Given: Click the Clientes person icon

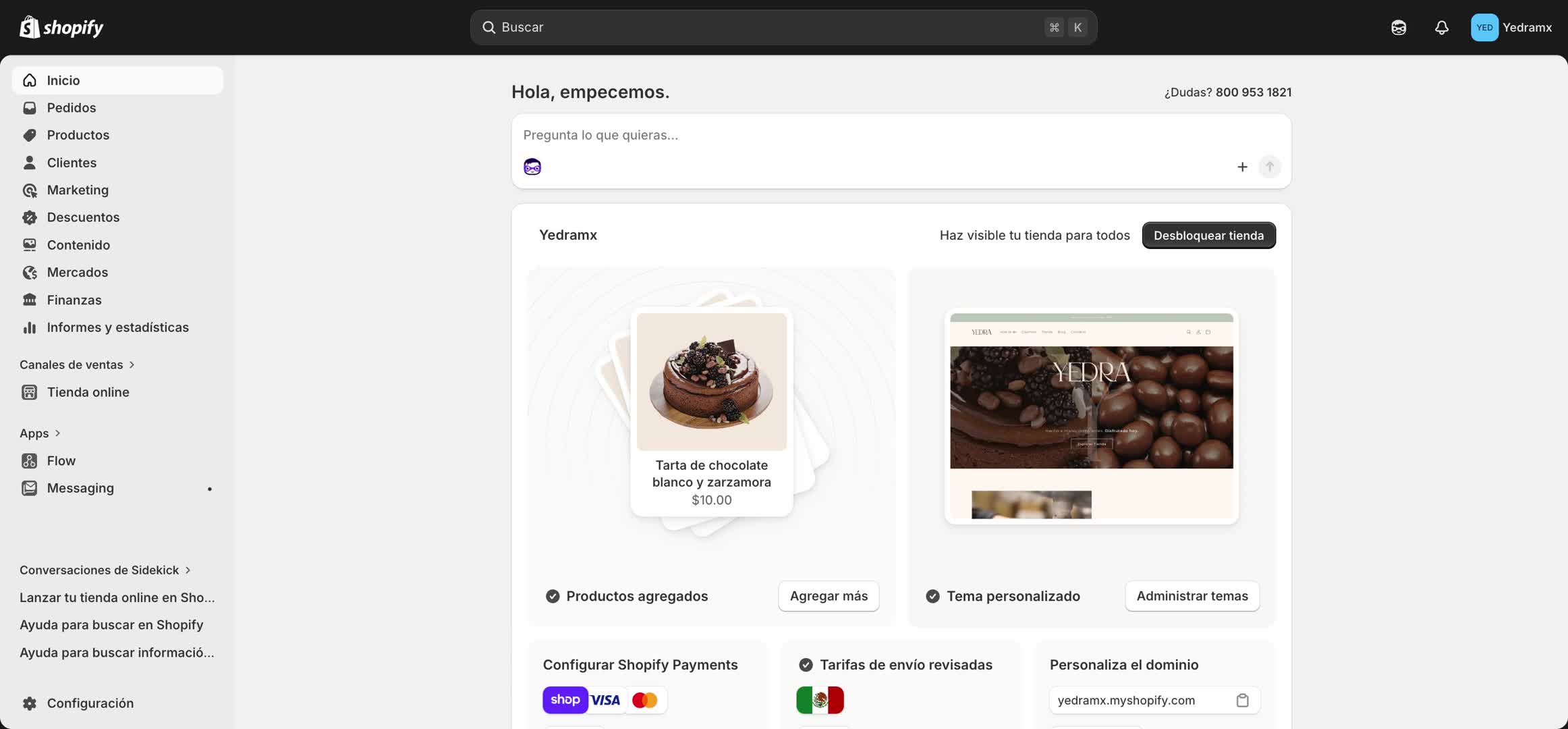Looking at the screenshot, I should coord(30,163).
